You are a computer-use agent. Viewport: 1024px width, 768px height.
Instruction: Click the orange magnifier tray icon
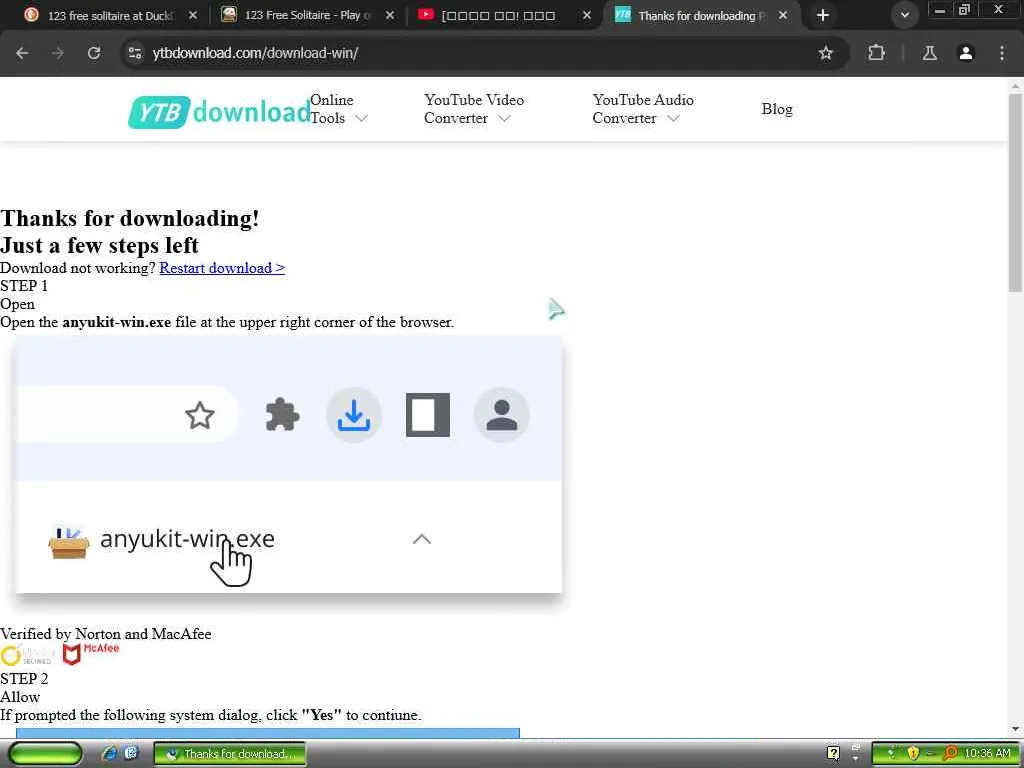951,754
